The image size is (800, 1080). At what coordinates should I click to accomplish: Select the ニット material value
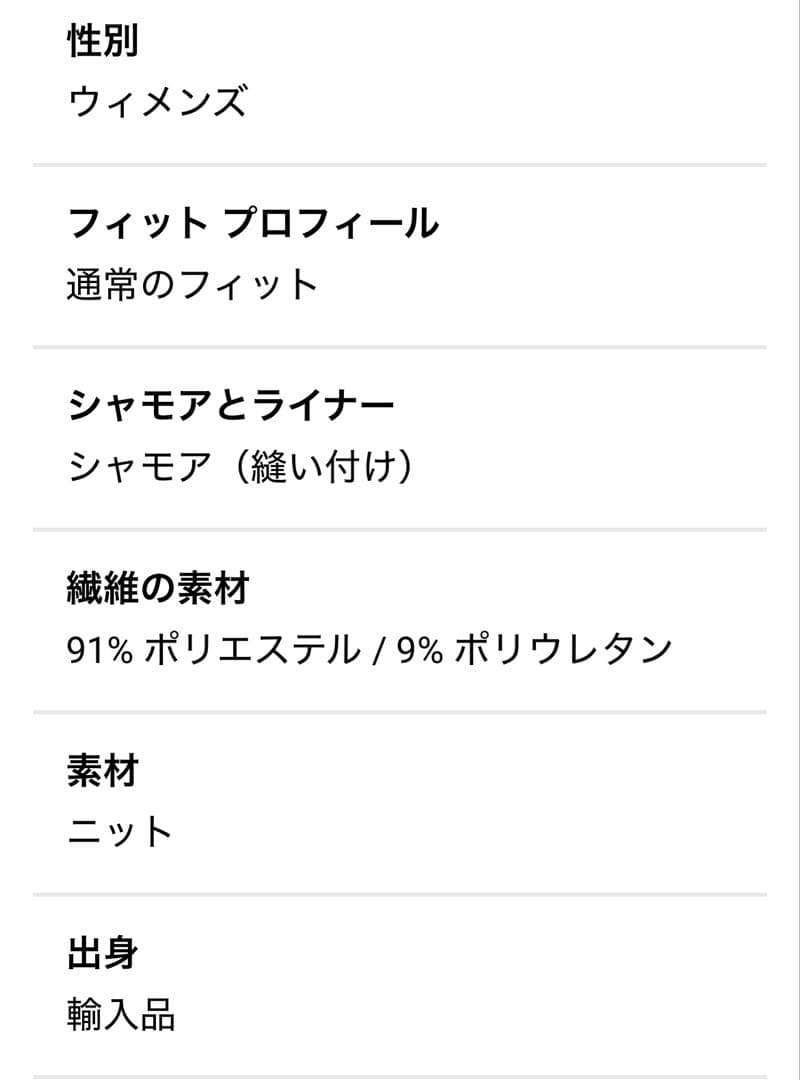(x=121, y=832)
